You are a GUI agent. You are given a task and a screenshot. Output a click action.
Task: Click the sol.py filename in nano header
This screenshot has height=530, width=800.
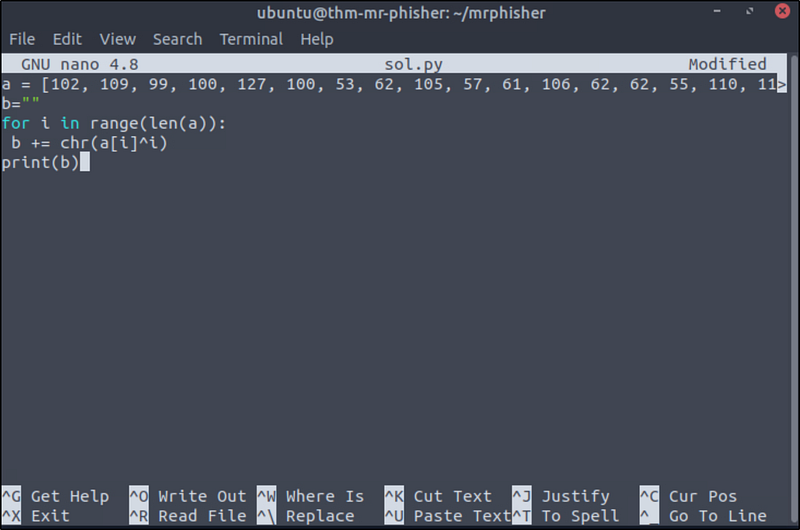413,65
